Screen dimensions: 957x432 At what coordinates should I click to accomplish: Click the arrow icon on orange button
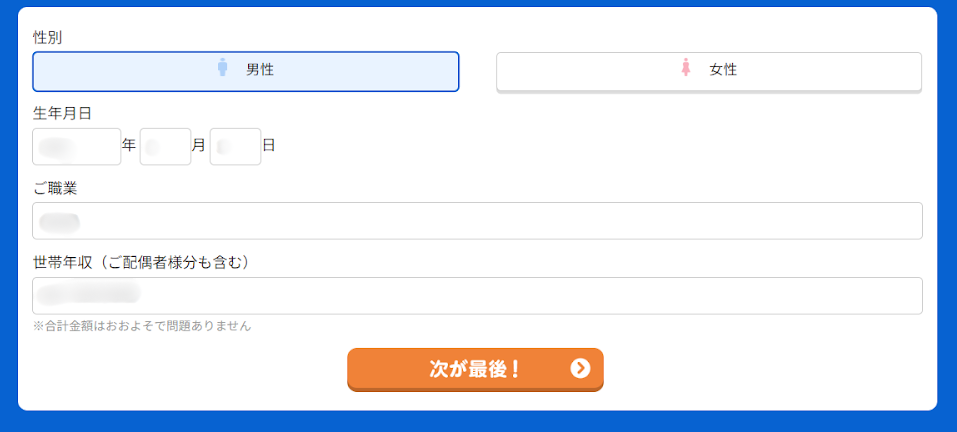click(x=580, y=369)
